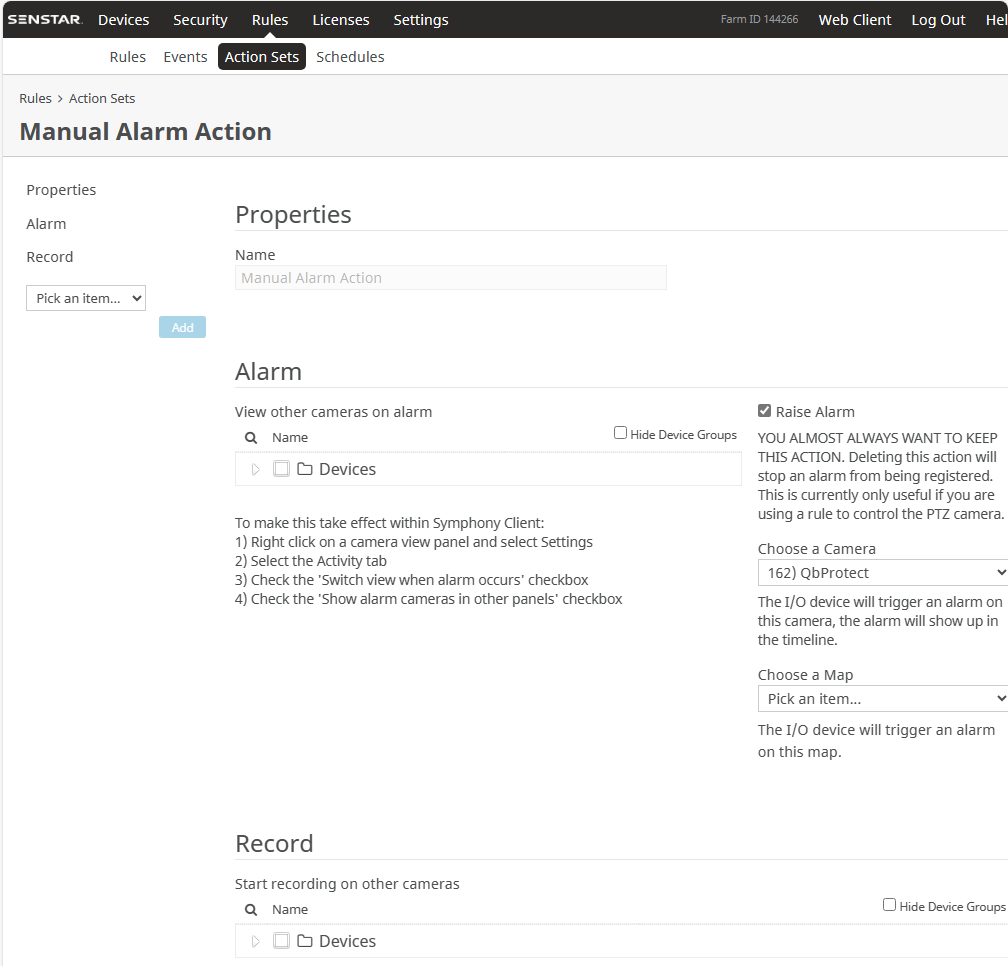This screenshot has width=1008, height=966.
Task: Click search icon in Alarm device list
Action: tap(251, 438)
